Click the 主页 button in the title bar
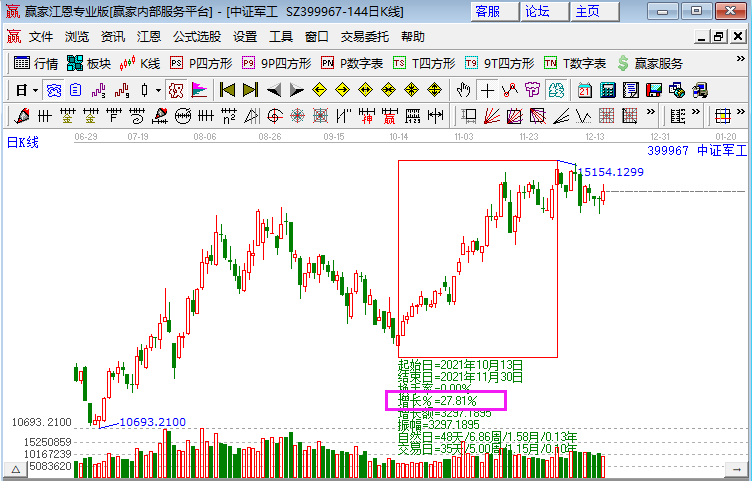The image size is (752, 481). click(595, 12)
